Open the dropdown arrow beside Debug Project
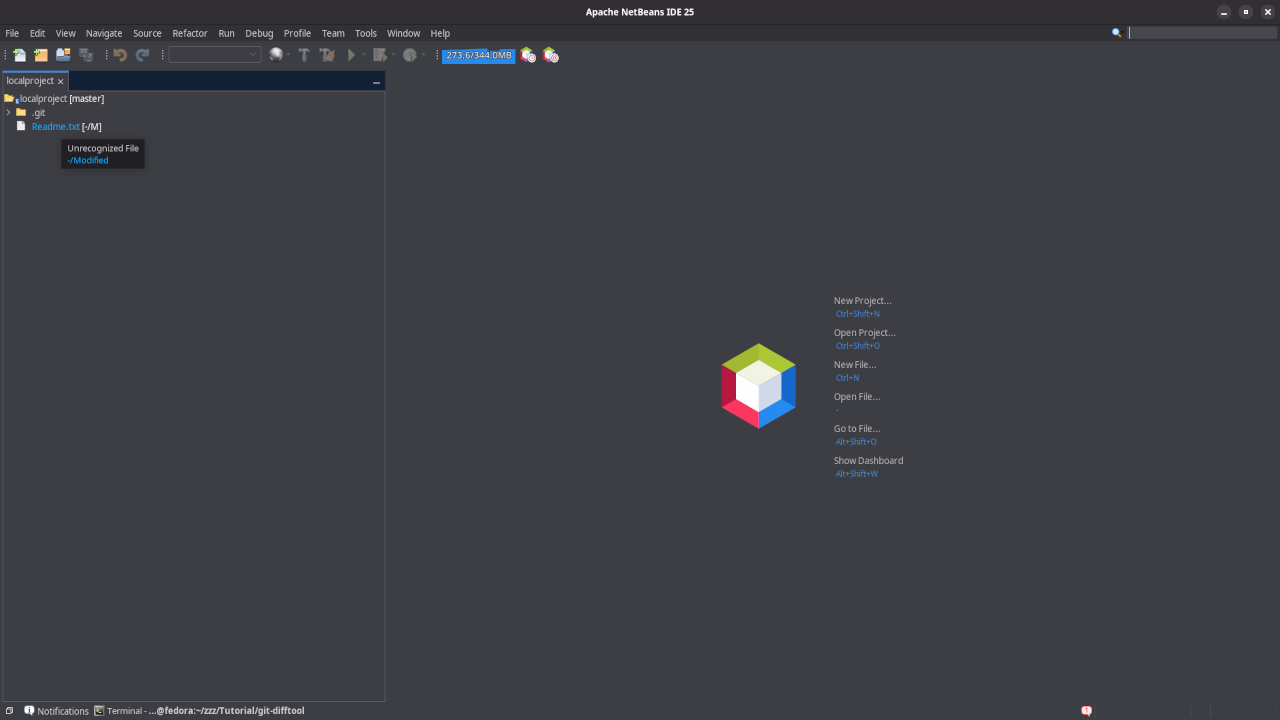Viewport: 1280px width, 720px height. (393, 55)
